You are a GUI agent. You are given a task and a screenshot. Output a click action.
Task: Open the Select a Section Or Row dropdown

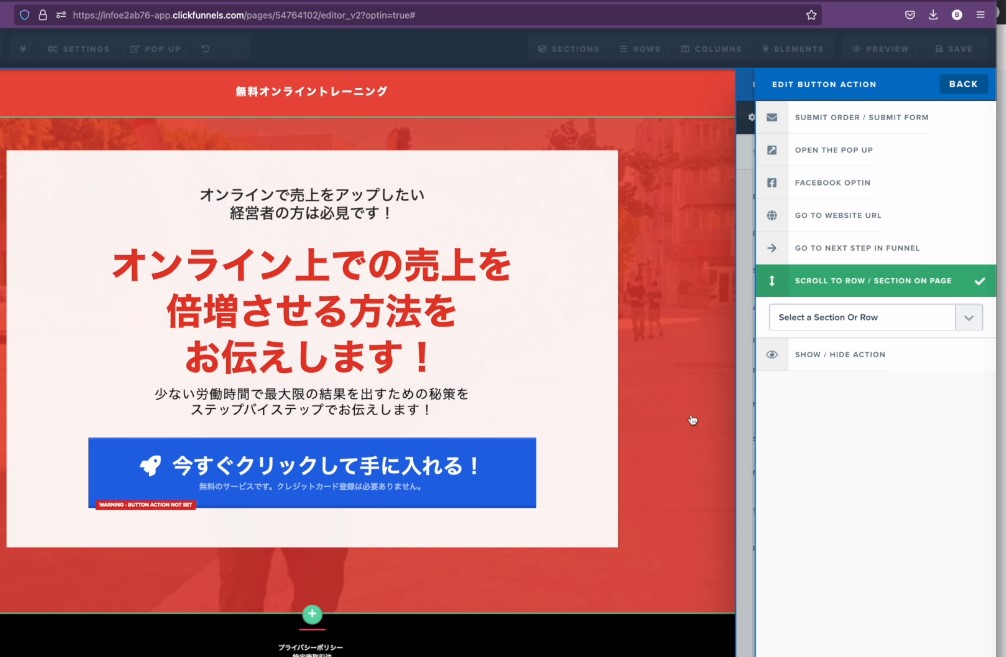coord(876,318)
